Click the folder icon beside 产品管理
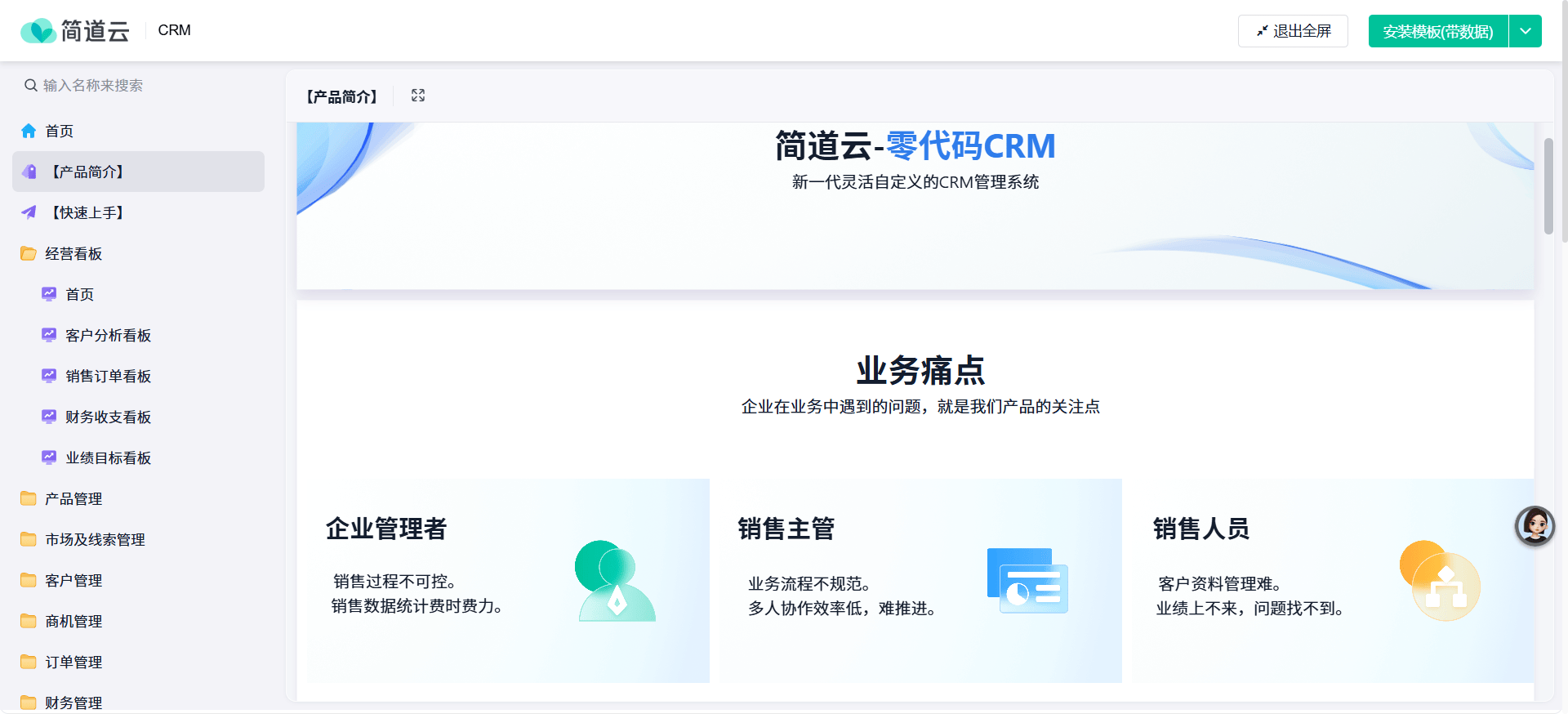This screenshot has height=714, width=1568. tap(29, 498)
